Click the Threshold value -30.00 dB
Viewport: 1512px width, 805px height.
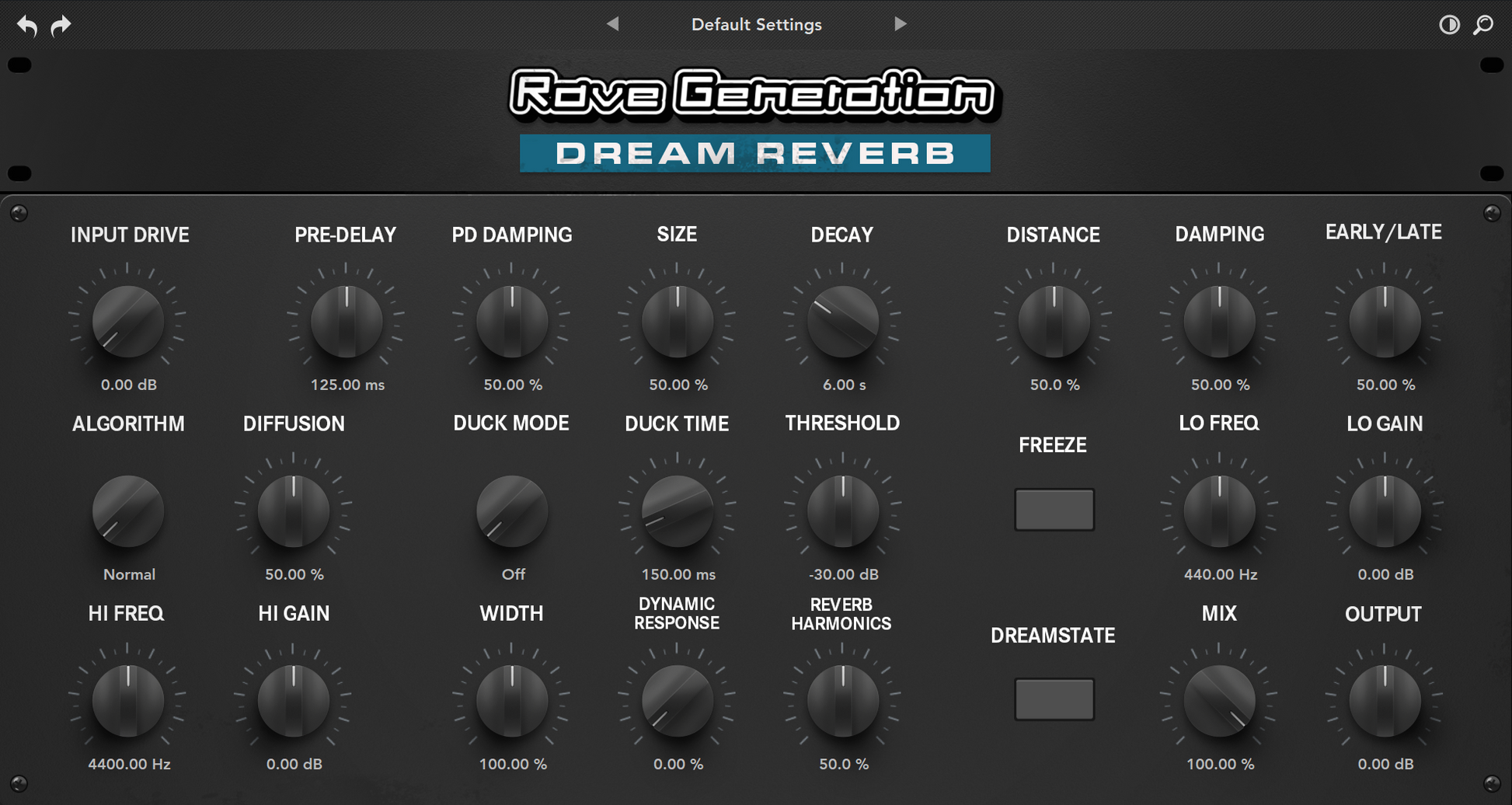pos(843,574)
